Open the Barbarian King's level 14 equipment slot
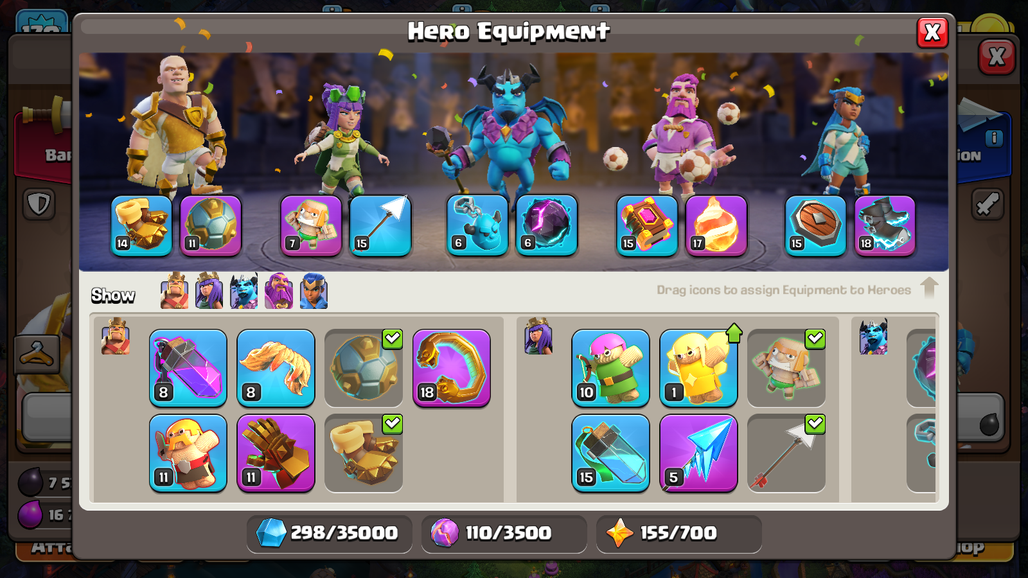This screenshot has height=578, width=1028. click(142, 225)
